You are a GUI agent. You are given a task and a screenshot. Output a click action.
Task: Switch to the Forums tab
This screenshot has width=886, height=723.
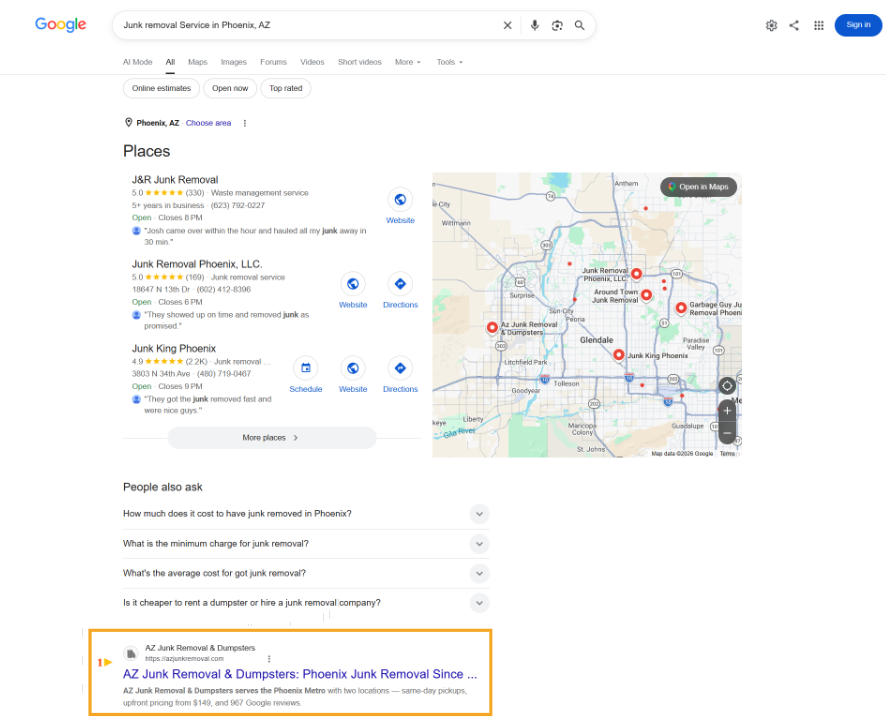pos(273,62)
